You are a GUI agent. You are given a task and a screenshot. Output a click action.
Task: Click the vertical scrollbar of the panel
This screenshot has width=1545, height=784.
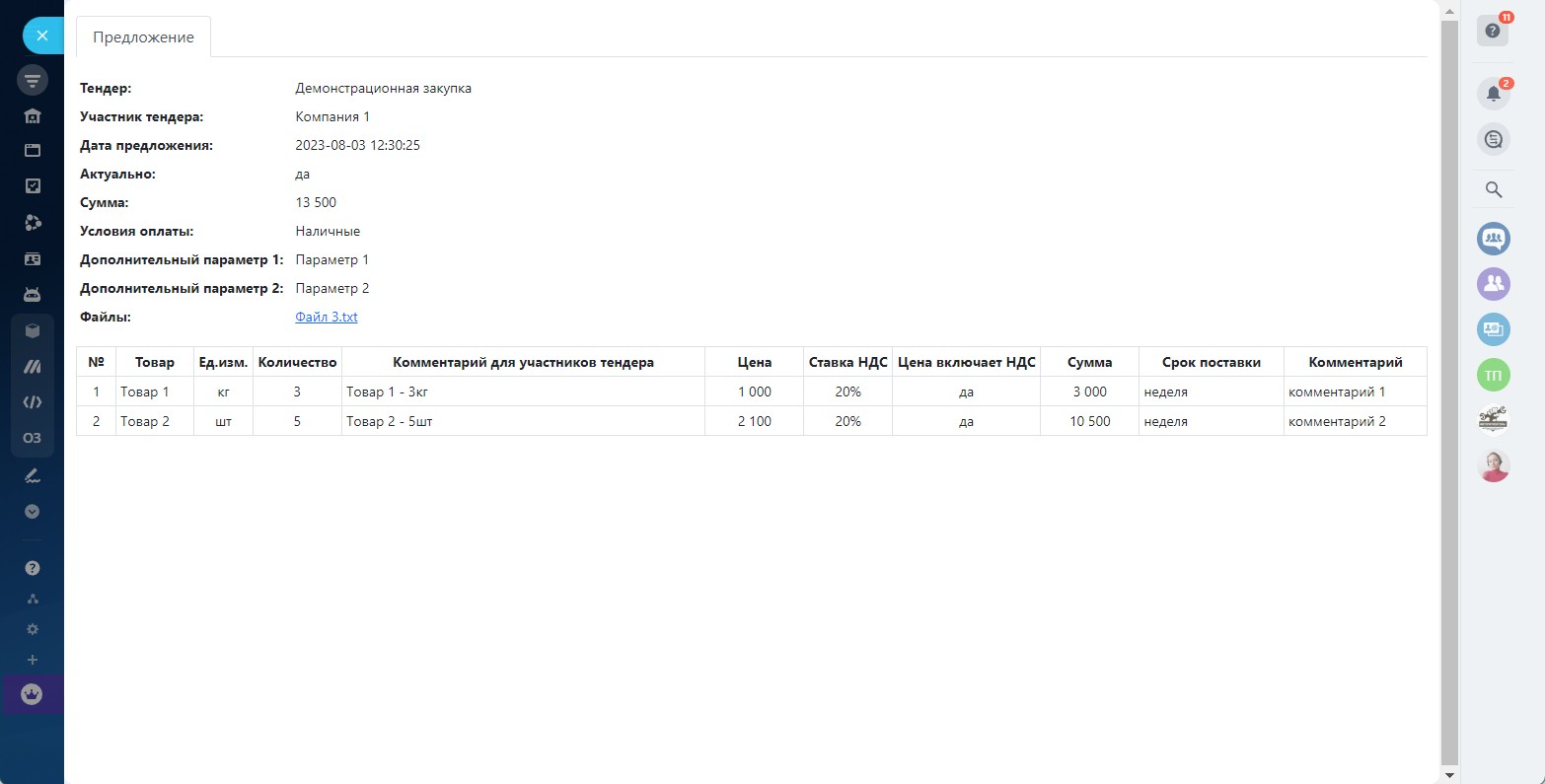[1448, 394]
